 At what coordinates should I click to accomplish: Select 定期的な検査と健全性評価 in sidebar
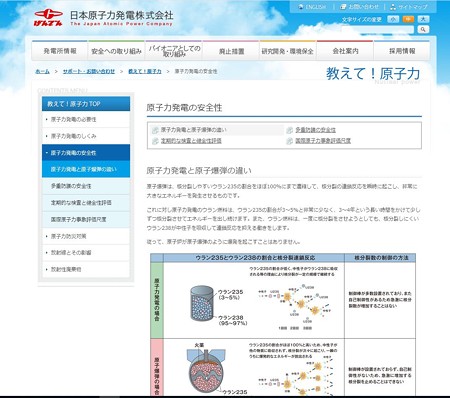pos(86,203)
